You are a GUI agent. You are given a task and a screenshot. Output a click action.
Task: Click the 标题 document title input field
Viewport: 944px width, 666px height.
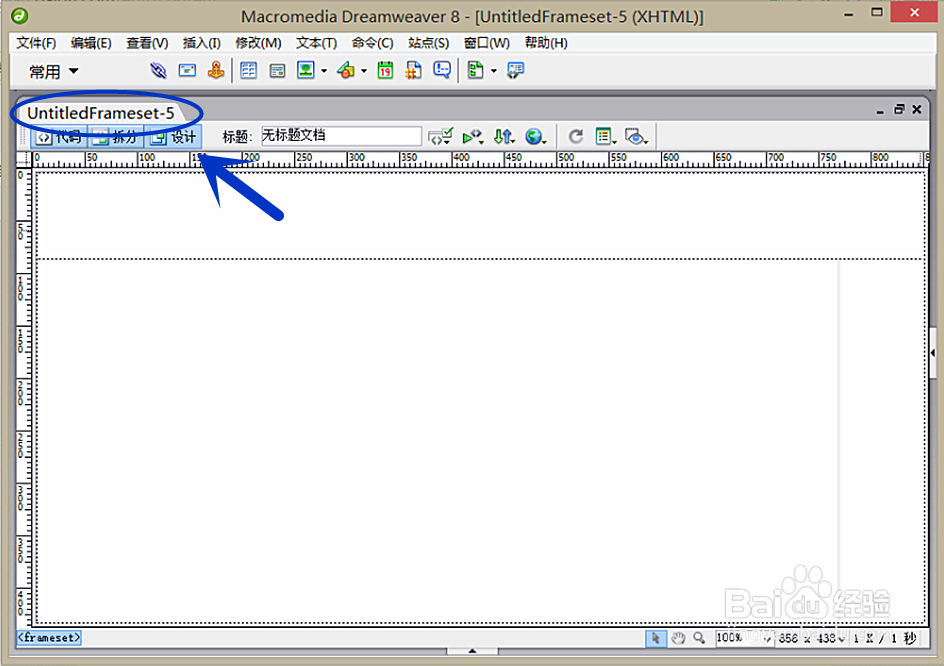tap(341, 135)
